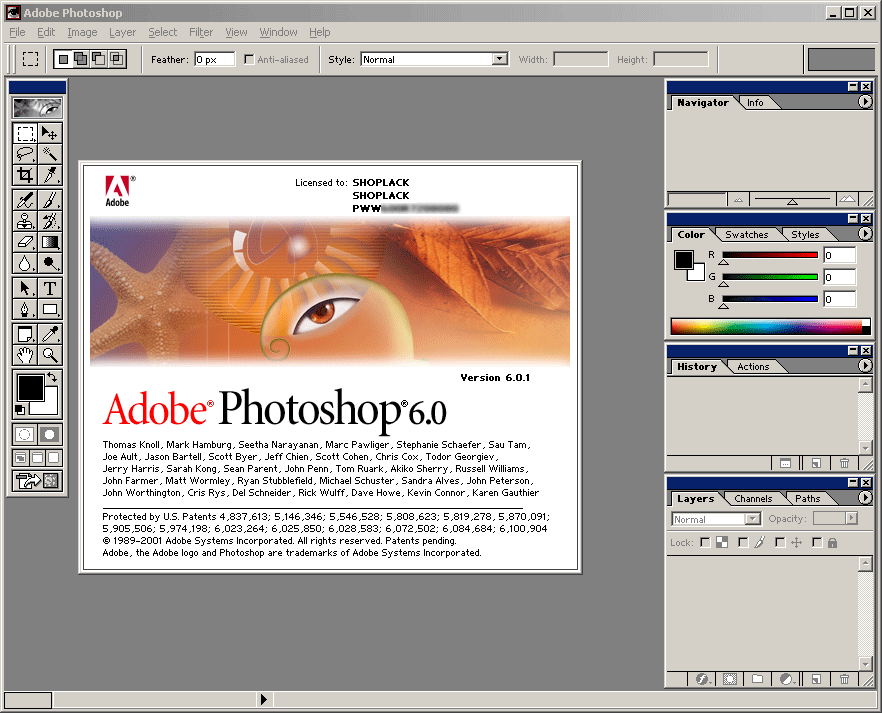Select the Zoom tool
The width and height of the screenshot is (882, 713).
tap(50, 355)
